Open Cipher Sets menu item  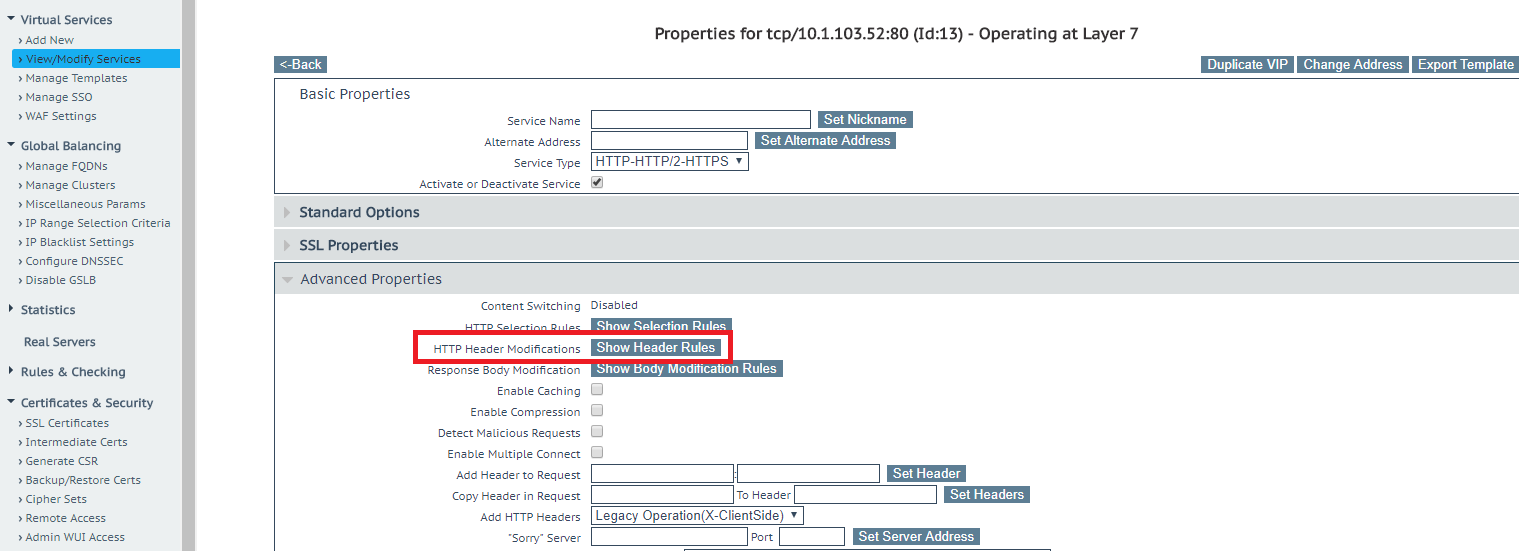[x=56, y=499]
